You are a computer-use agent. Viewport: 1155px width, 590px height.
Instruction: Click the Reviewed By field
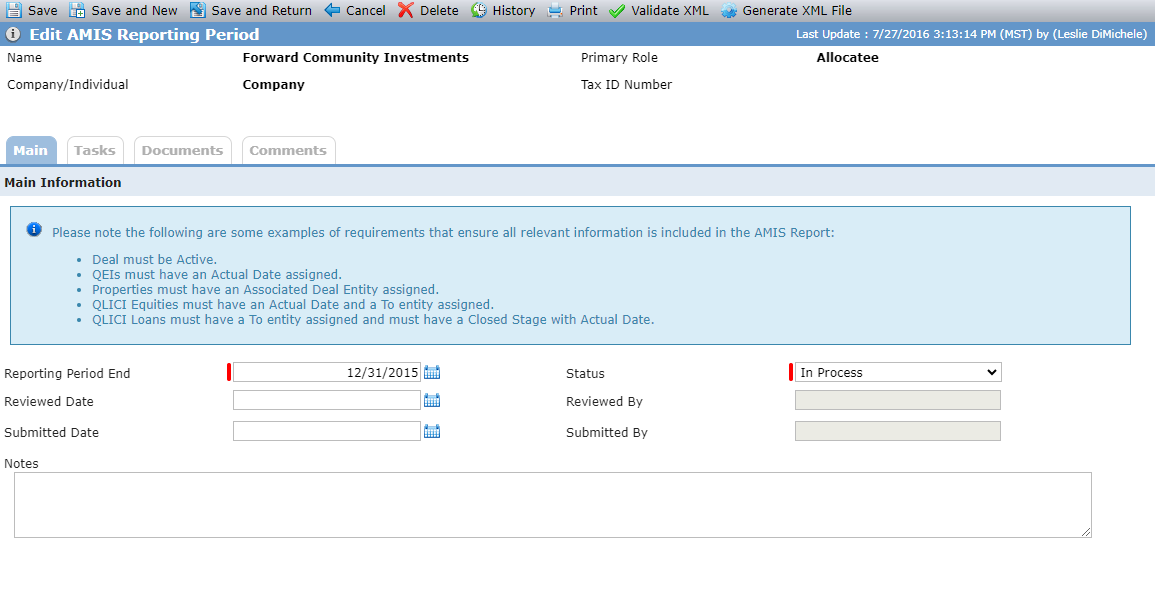click(898, 401)
